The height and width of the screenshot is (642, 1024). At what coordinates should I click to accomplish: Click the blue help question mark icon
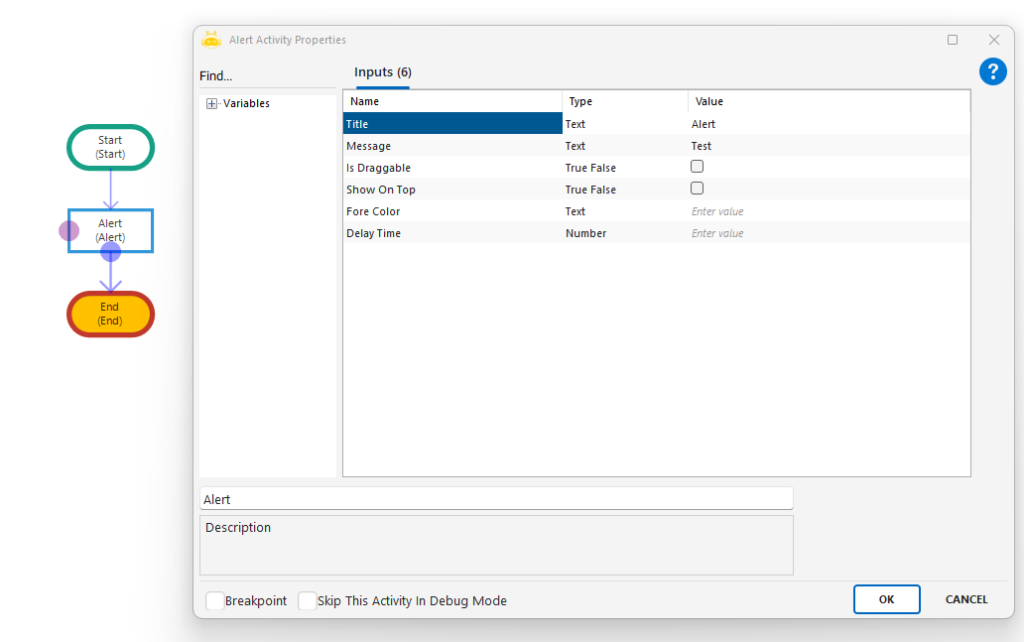coord(992,72)
